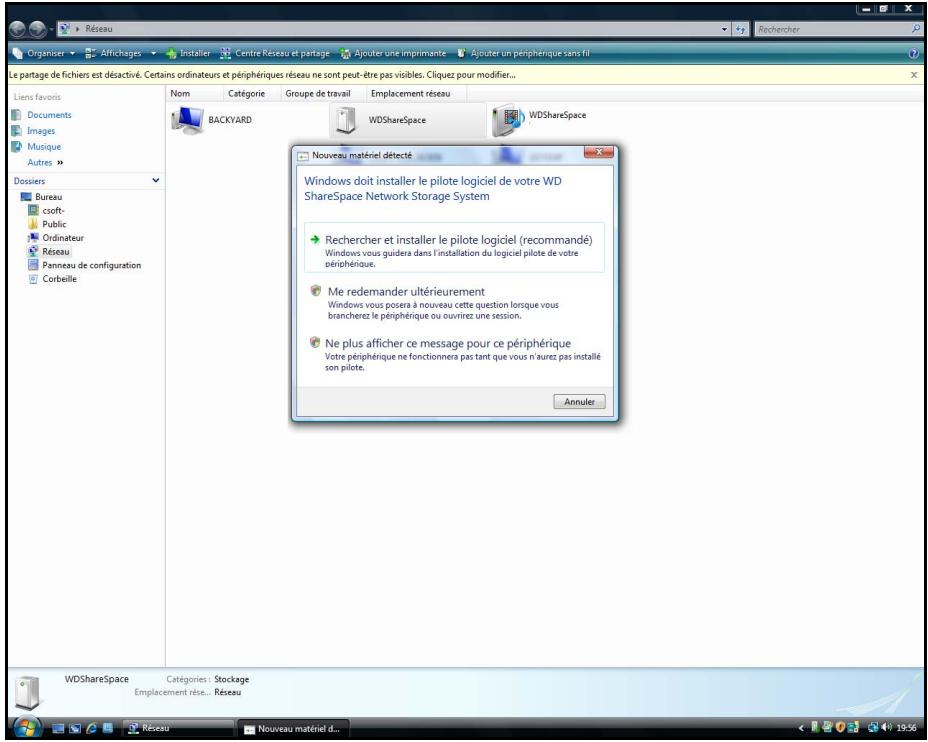Click the Stockage category value
This screenshot has height=742, width=928.
(231, 679)
